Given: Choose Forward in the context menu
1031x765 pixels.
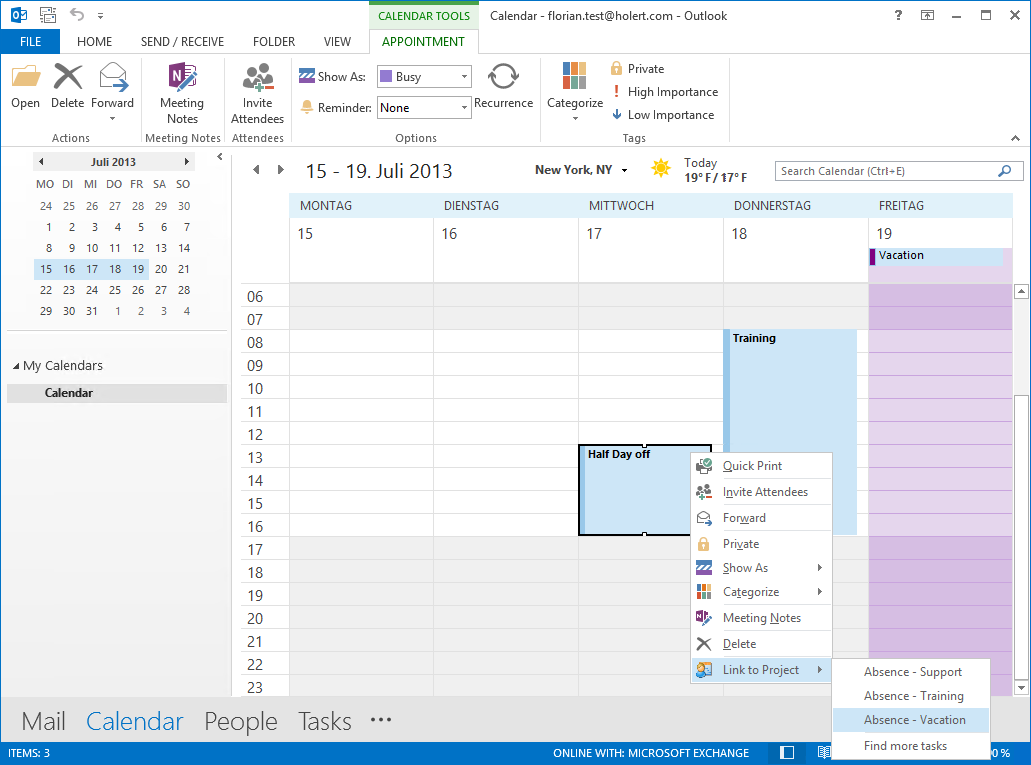Looking at the screenshot, I should [x=761, y=518].
